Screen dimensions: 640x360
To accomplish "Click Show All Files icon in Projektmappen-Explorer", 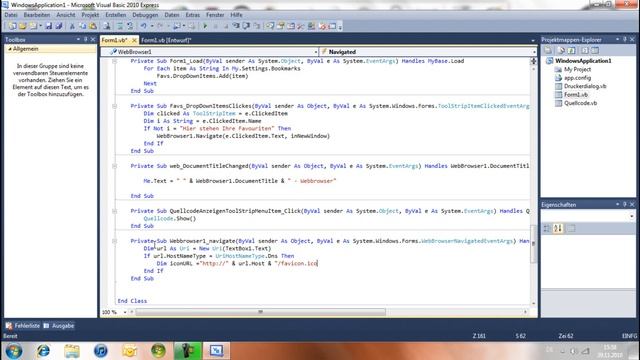I will 561,51.
